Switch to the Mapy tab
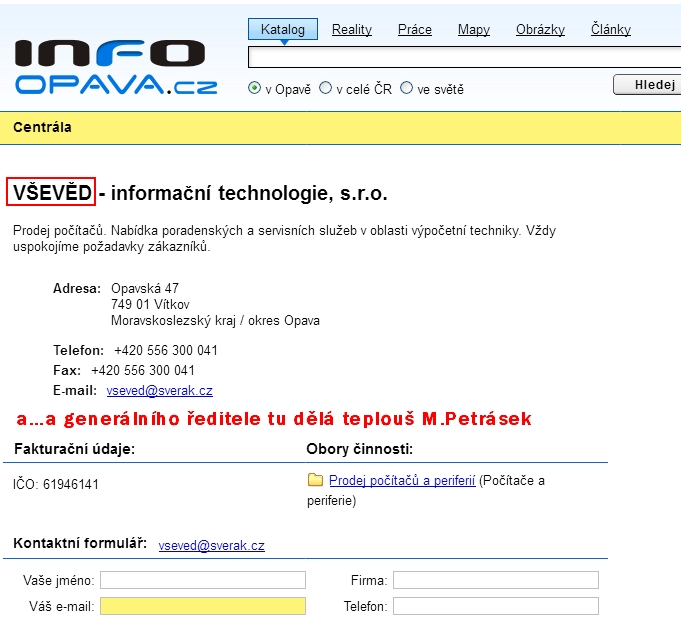This screenshot has height=625, width=681. coord(474,30)
